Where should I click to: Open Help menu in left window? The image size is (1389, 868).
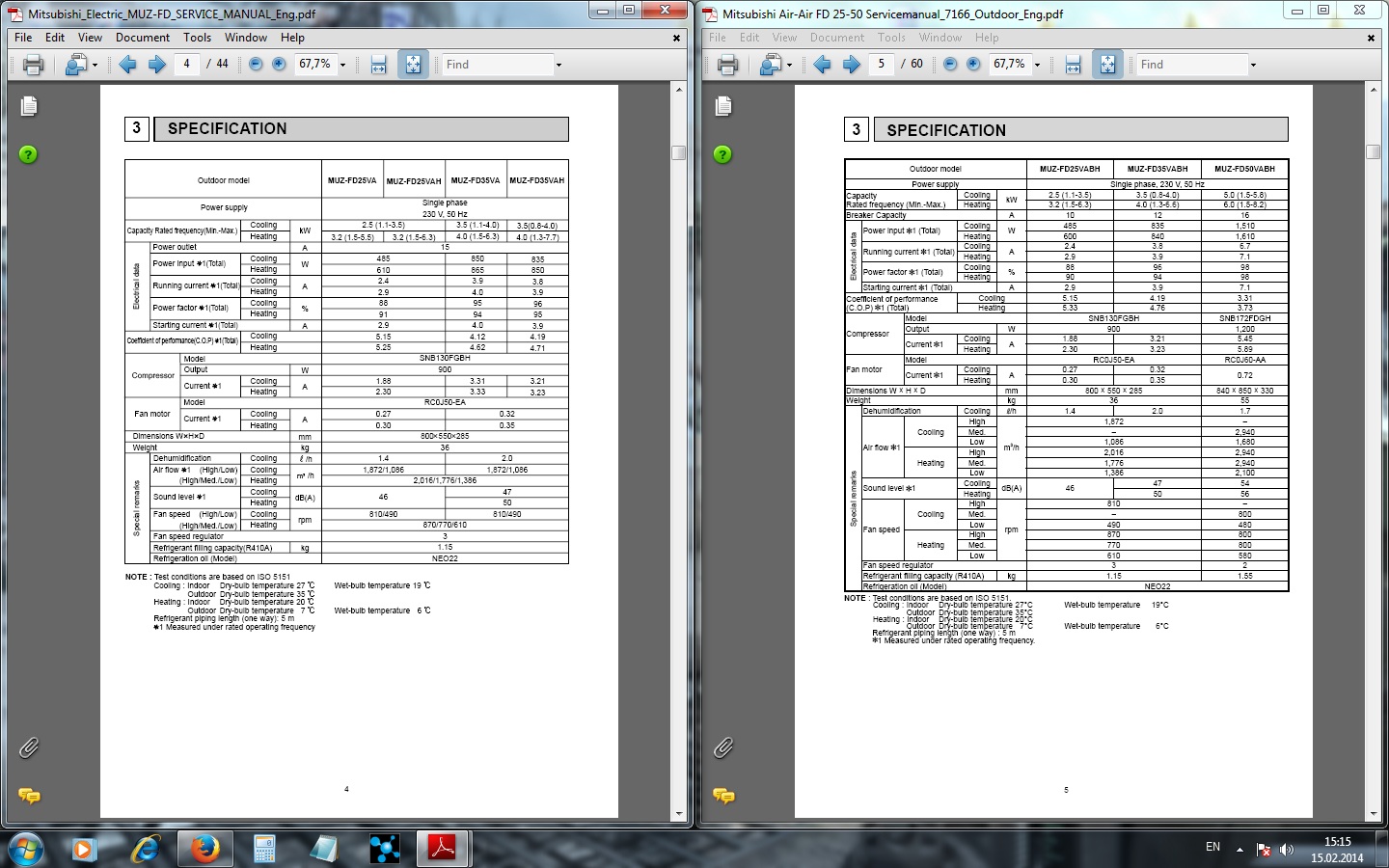(x=292, y=38)
